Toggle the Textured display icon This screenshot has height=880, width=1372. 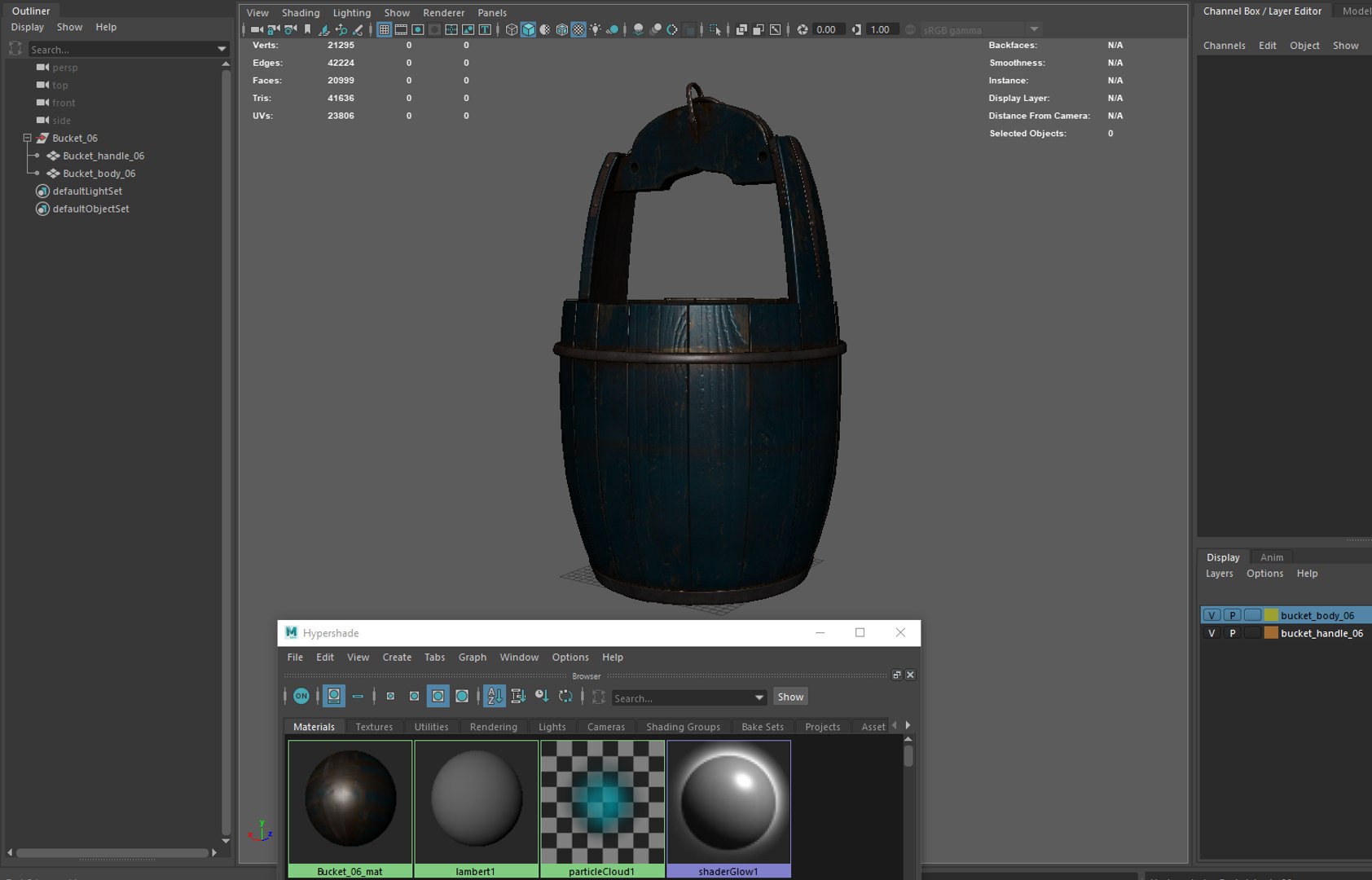(578, 29)
